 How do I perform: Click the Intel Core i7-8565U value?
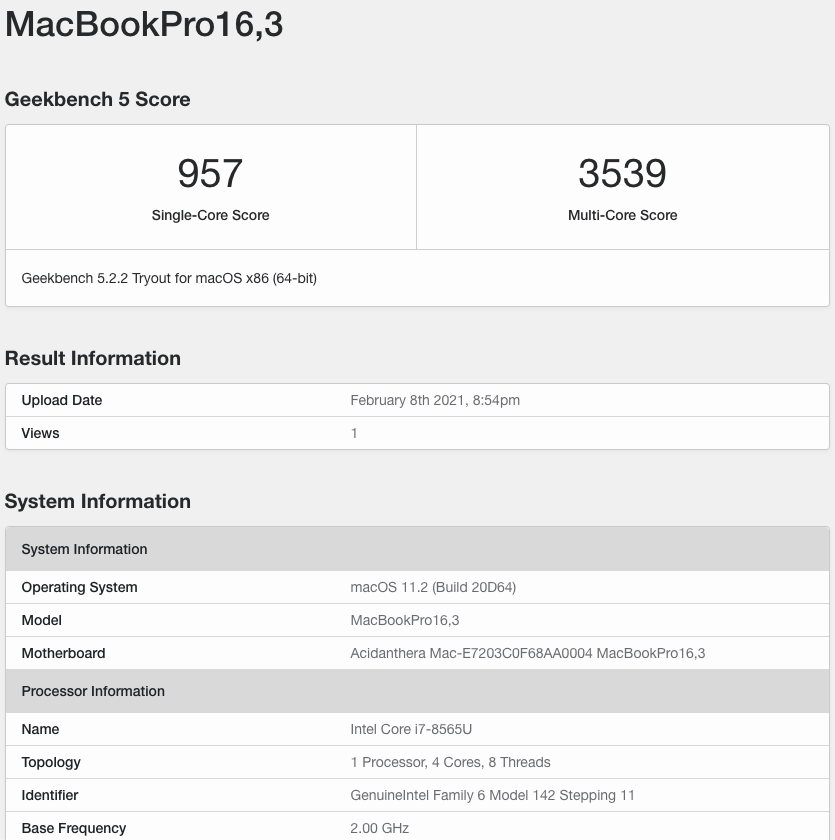[x=411, y=729]
